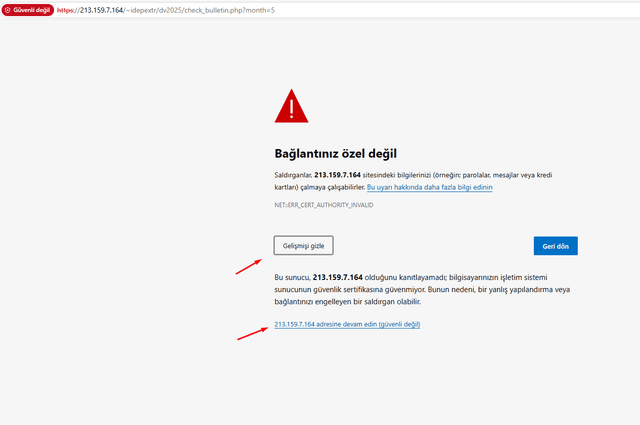Click the bold 213.159.7.164 after 'Bu sunucu'
This screenshot has width=640, height=425.
pyautogui.click(x=338, y=277)
